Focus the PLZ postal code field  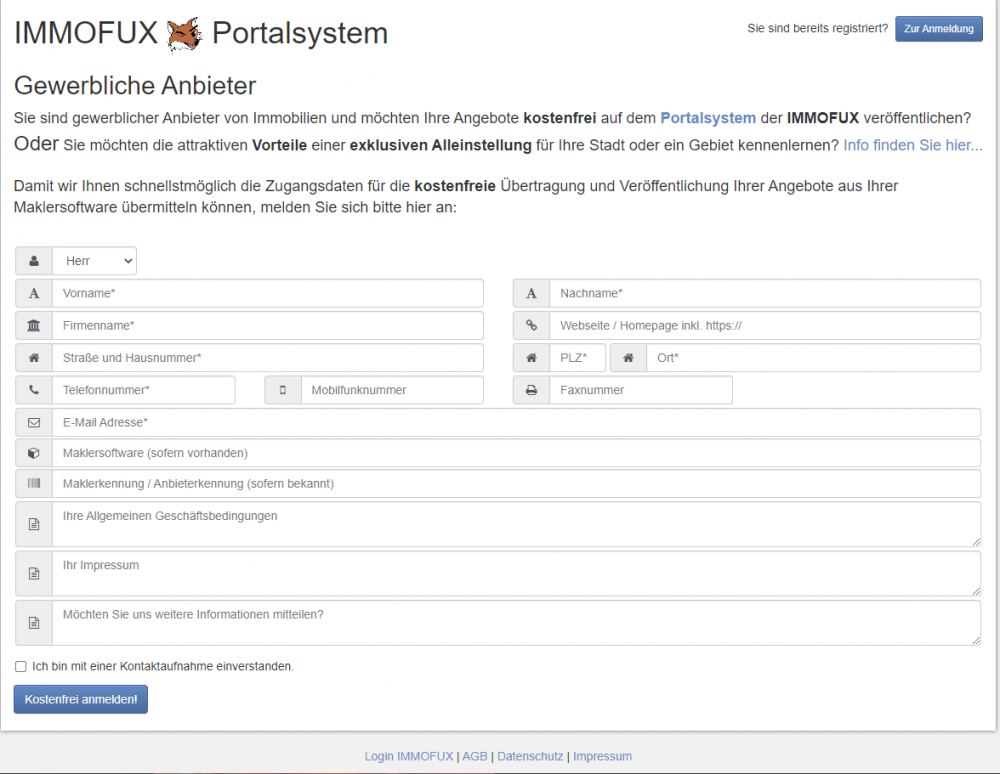click(577, 358)
